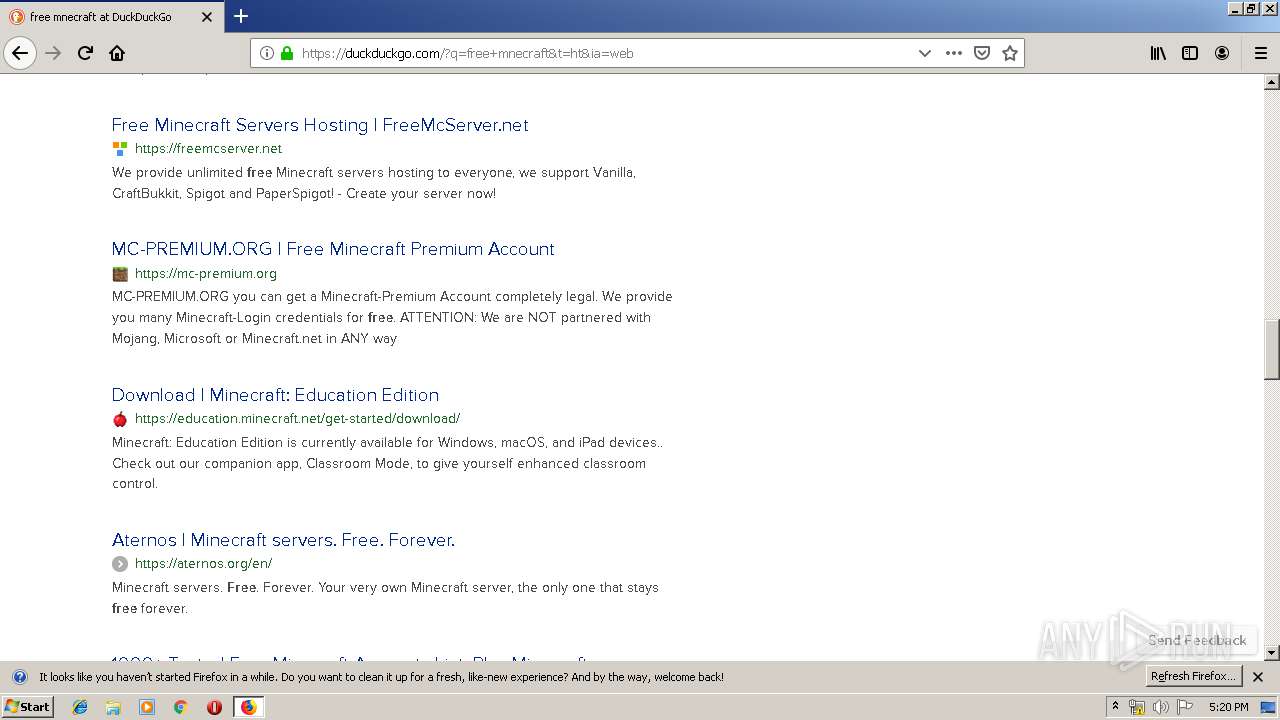1280x720 pixels.
Task: Click the Show desktop button
Action: pyautogui.click(x=1268, y=707)
